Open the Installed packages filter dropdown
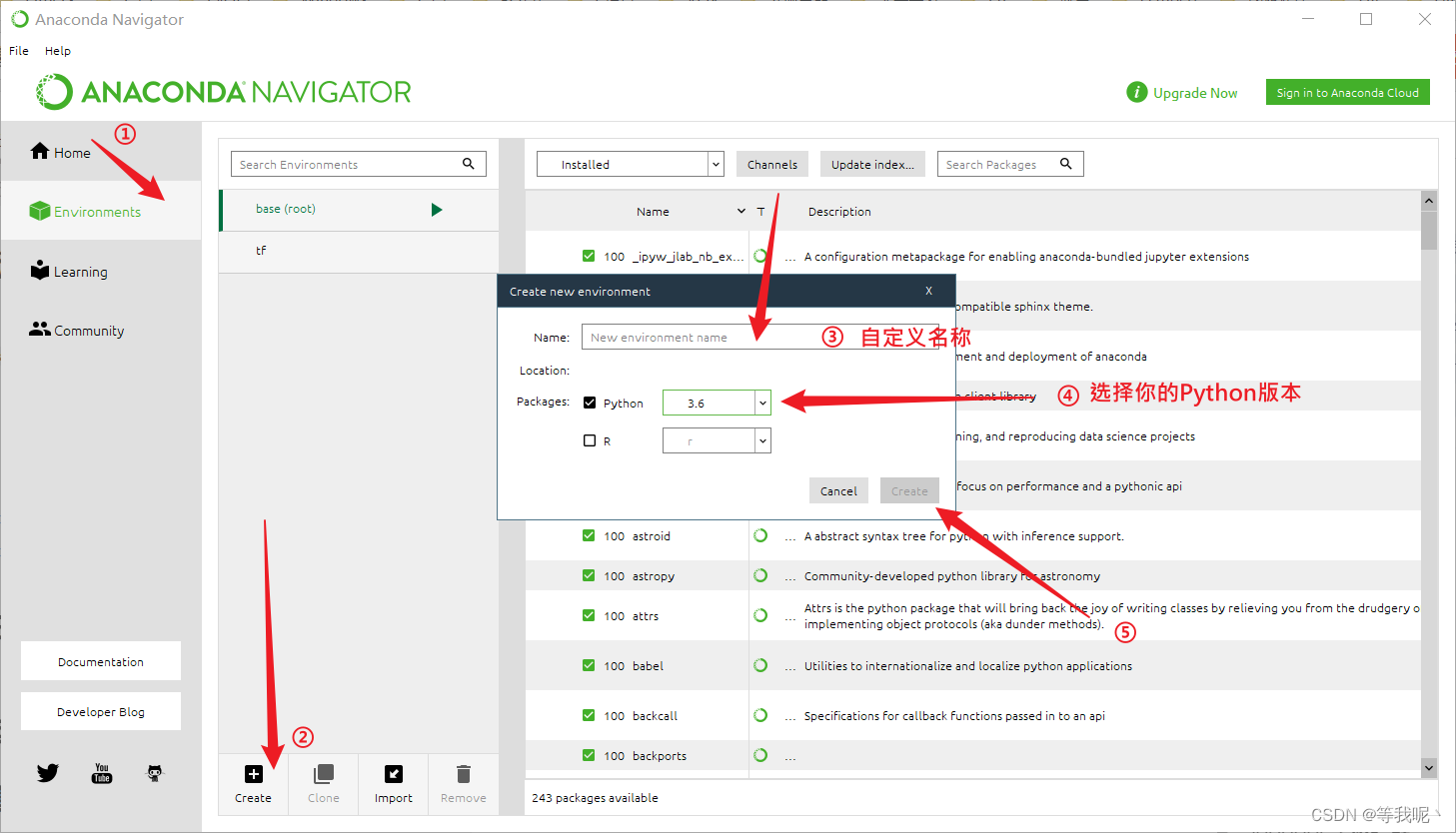 [x=630, y=164]
